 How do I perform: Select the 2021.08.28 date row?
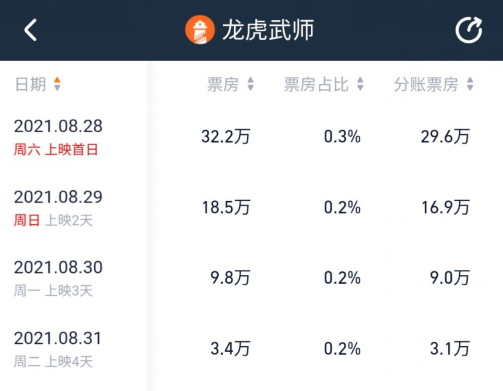(x=251, y=137)
